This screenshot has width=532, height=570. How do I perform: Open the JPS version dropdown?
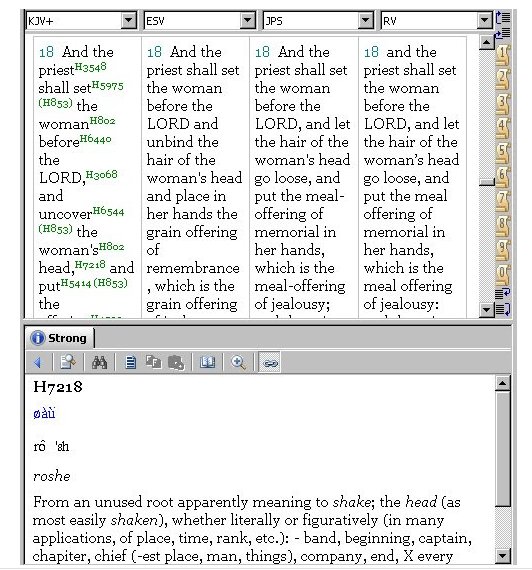[366, 21]
